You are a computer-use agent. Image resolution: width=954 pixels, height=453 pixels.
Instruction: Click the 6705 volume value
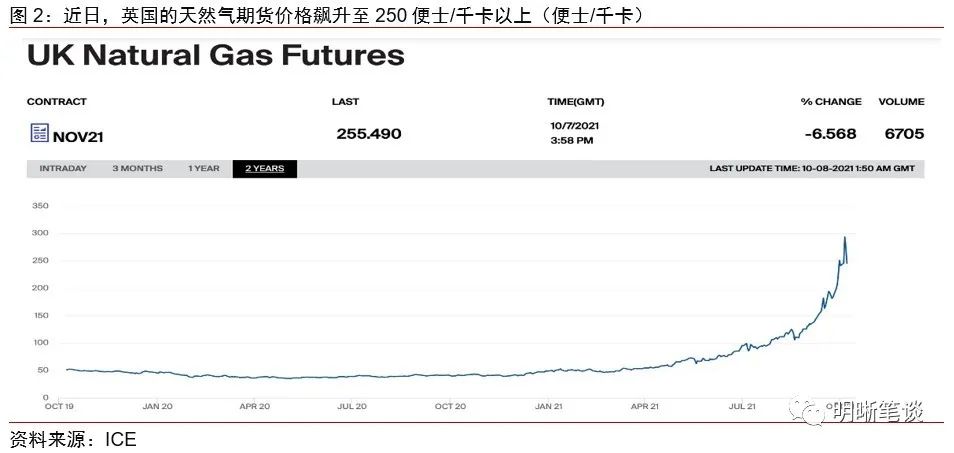tap(904, 134)
